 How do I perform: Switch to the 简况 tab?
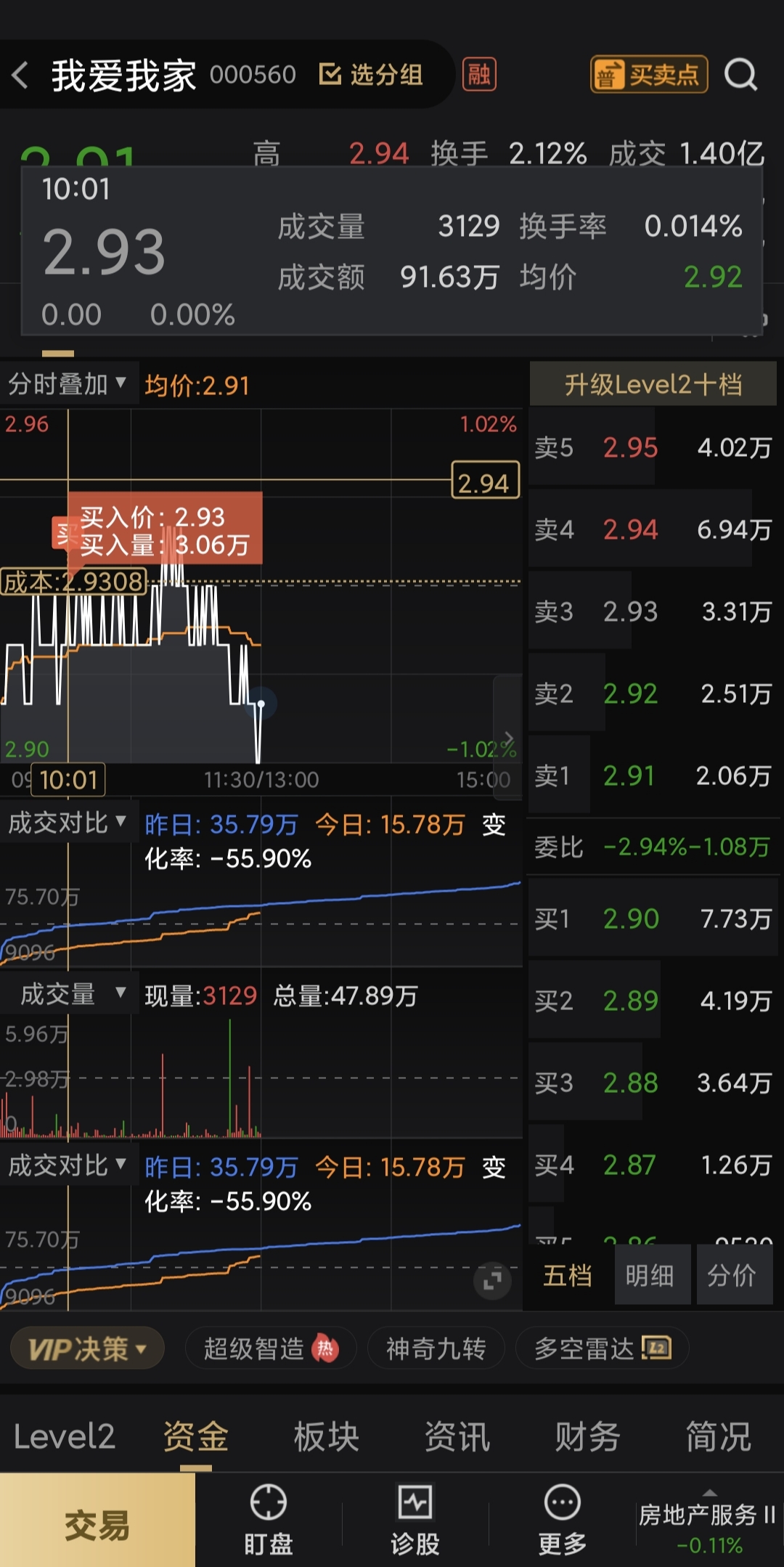(x=718, y=1436)
